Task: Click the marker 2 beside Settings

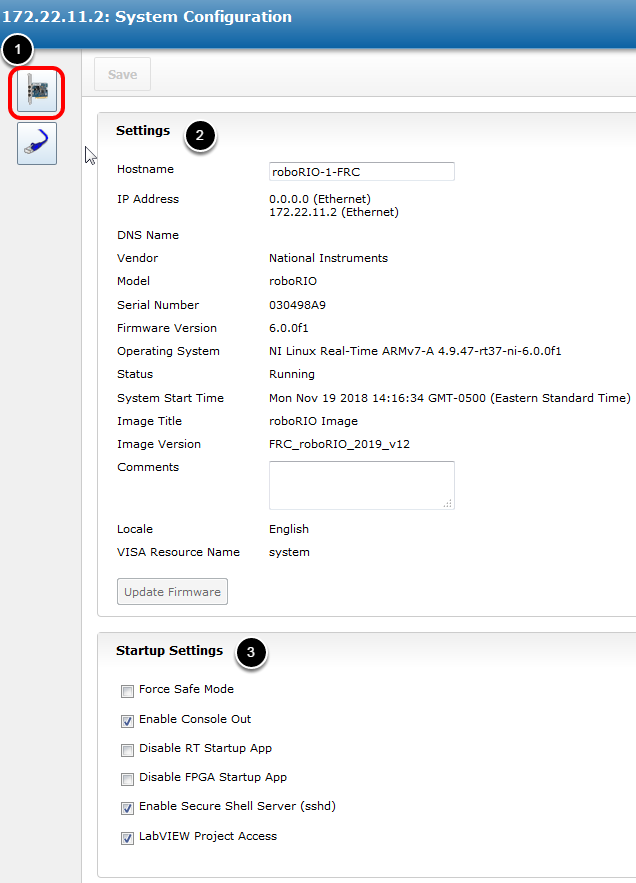Action: coord(201,137)
